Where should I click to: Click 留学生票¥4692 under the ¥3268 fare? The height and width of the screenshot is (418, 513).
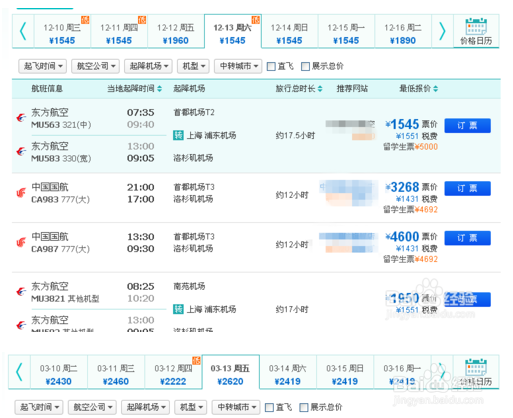point(410,209)
